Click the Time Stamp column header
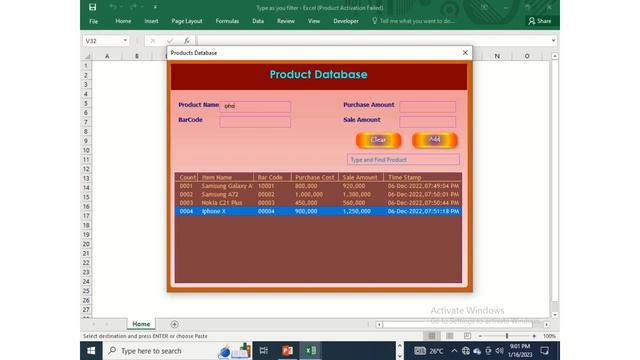This screenshot has width=640, height=360. (x=422, y=177)
